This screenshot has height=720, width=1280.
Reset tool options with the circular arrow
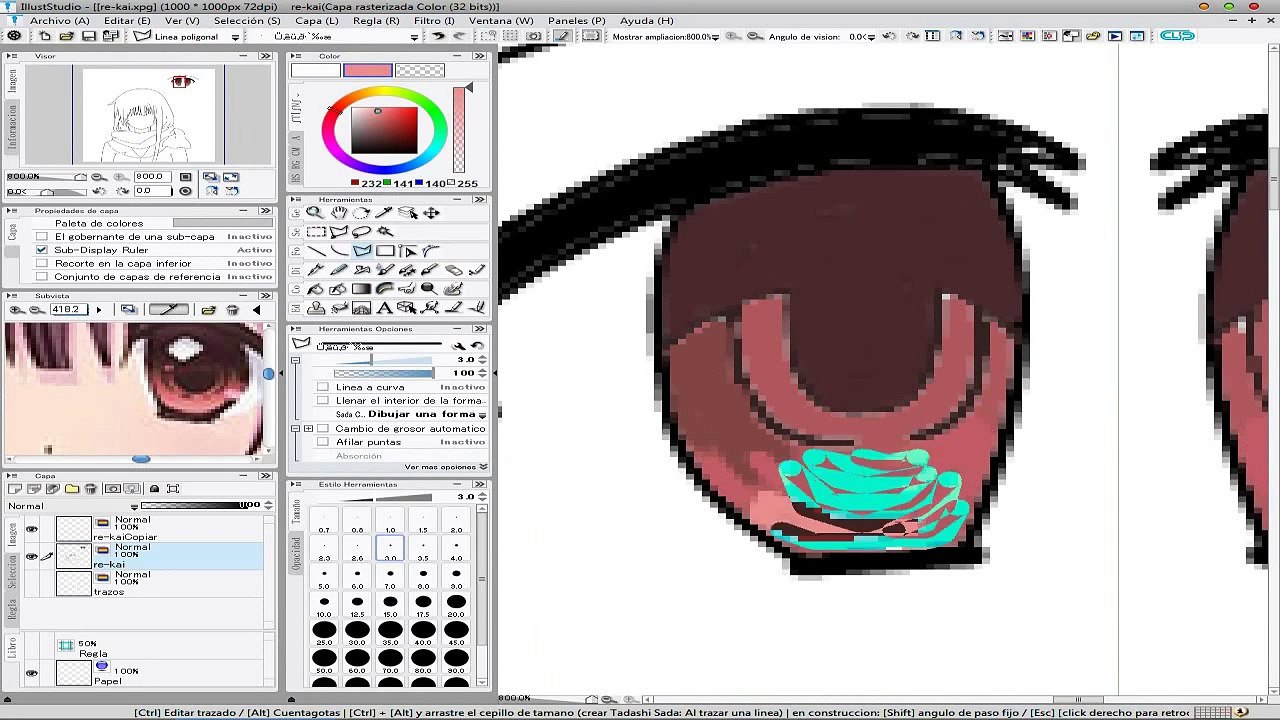478,346
